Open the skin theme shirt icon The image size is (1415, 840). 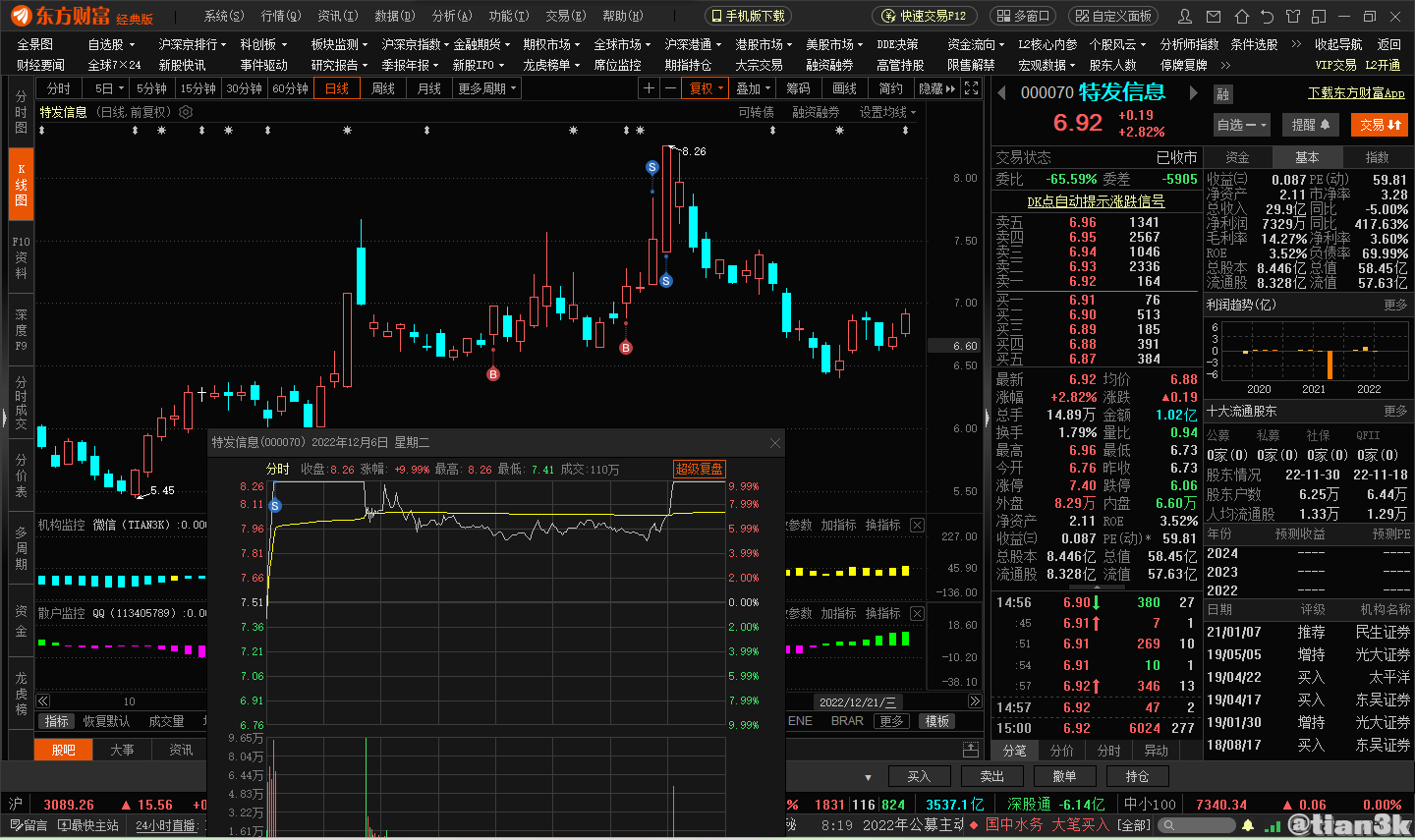tap(1293, 16)
